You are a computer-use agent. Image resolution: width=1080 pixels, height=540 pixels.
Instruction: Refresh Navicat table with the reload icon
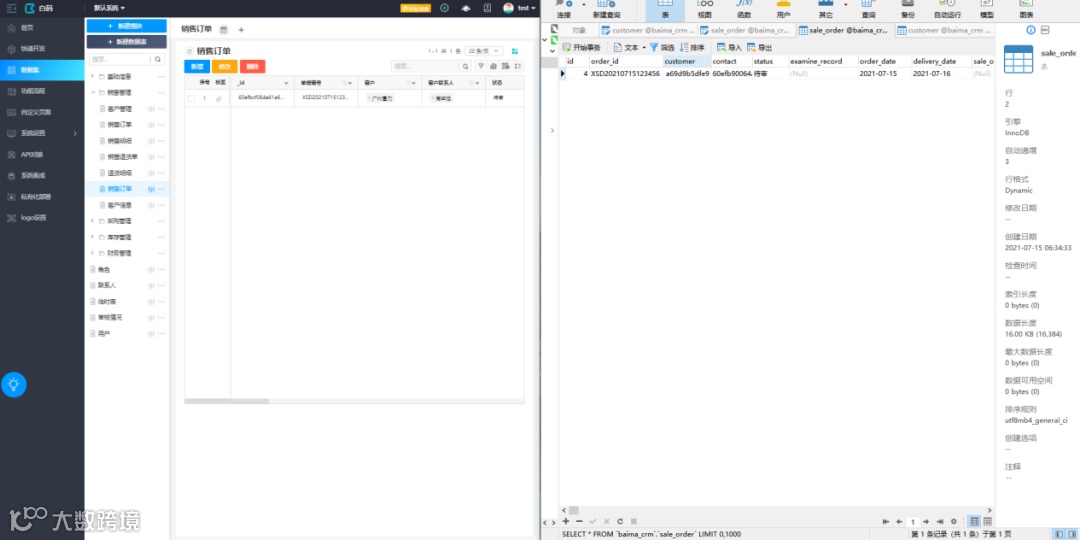(x=620, y=521)
